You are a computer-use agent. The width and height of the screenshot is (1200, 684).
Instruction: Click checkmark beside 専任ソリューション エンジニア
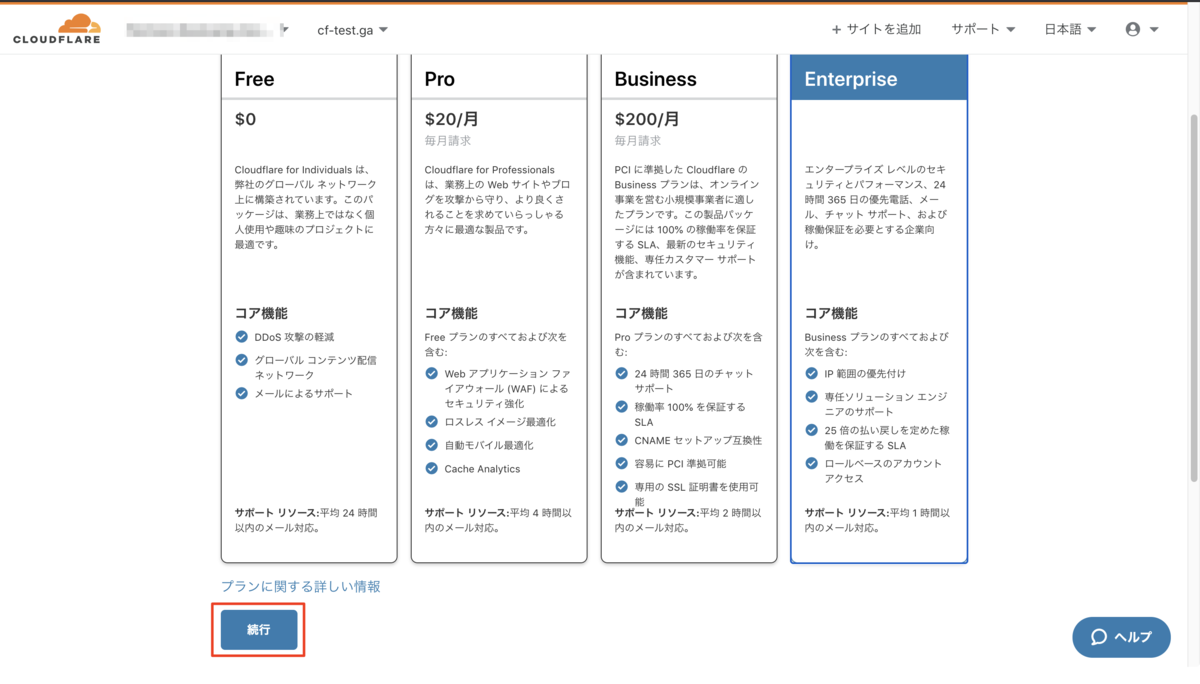[x=811, y=397]
